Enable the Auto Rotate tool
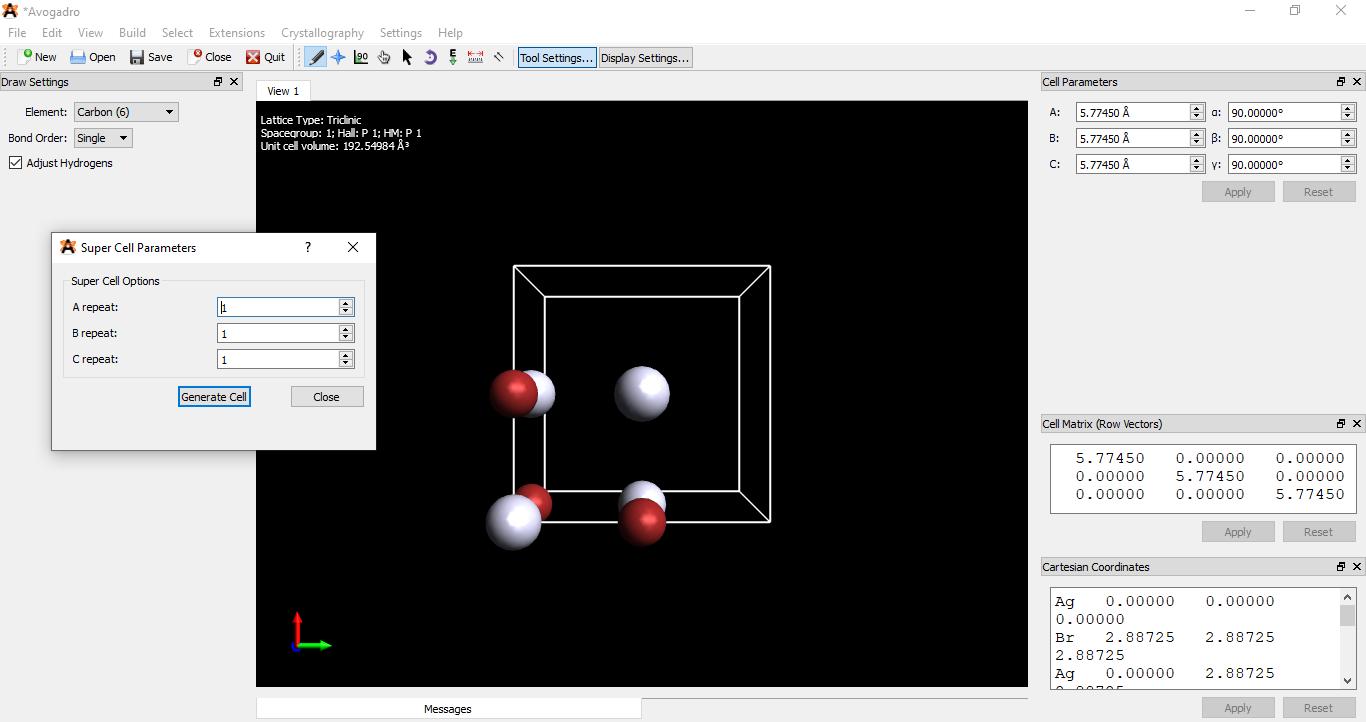This screenshot has width=1366, height=722. click(430, 58)
